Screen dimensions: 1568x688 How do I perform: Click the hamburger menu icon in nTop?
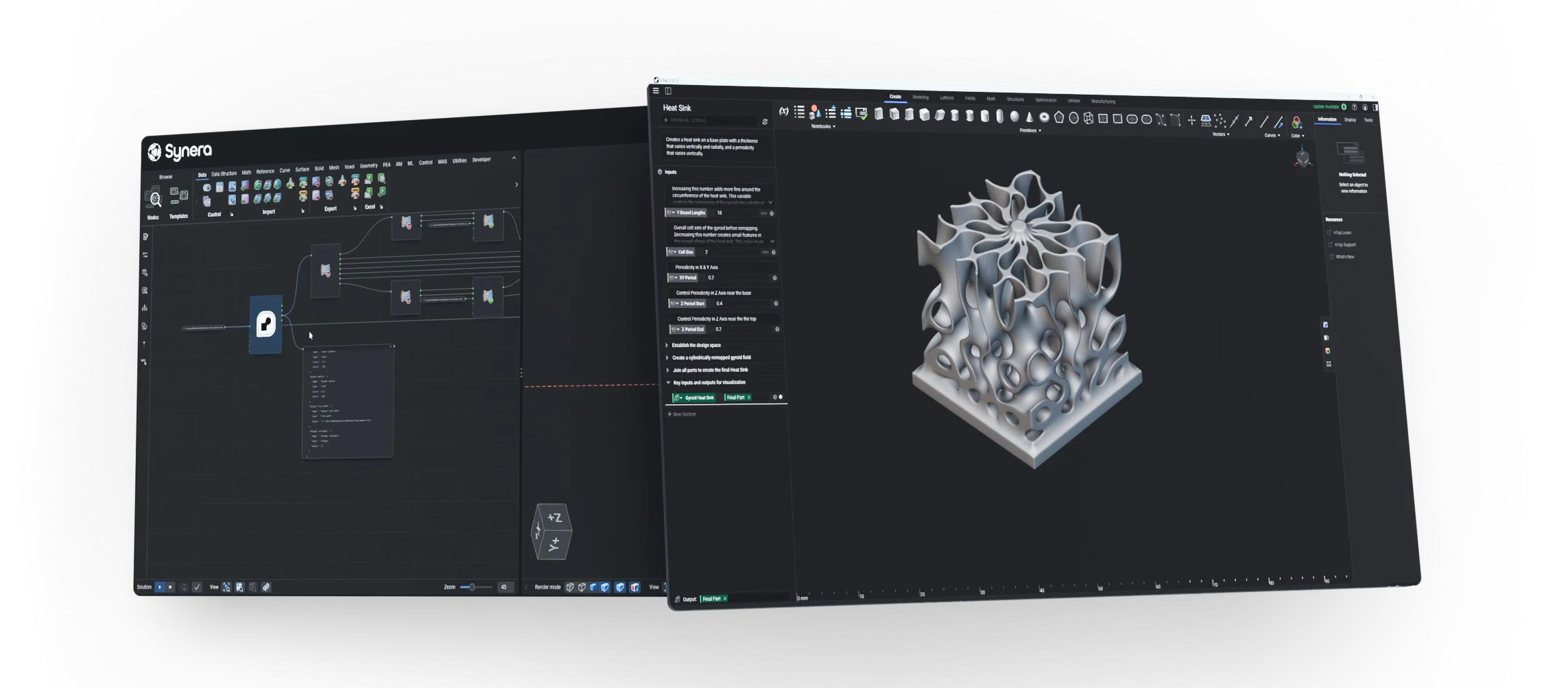[x=656, y=91]
